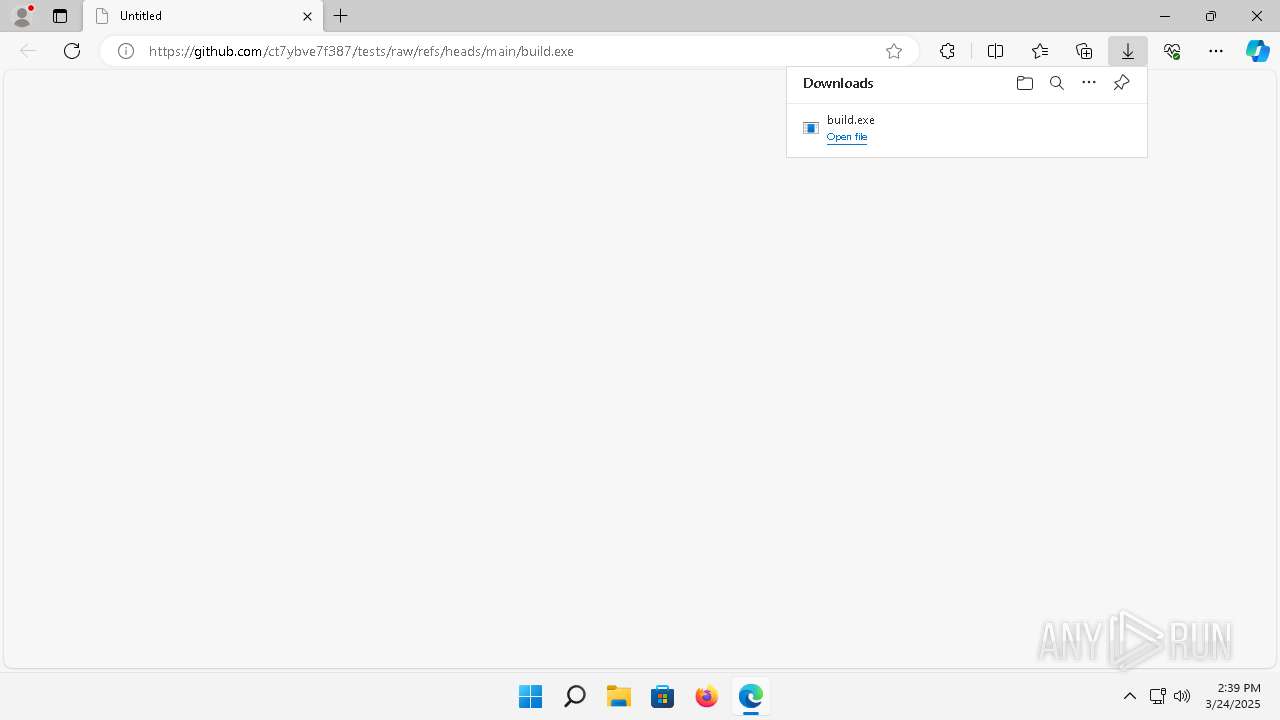The image size is (1280, 720).
Task: Select the build.exe download name
Action: (851, 120)
